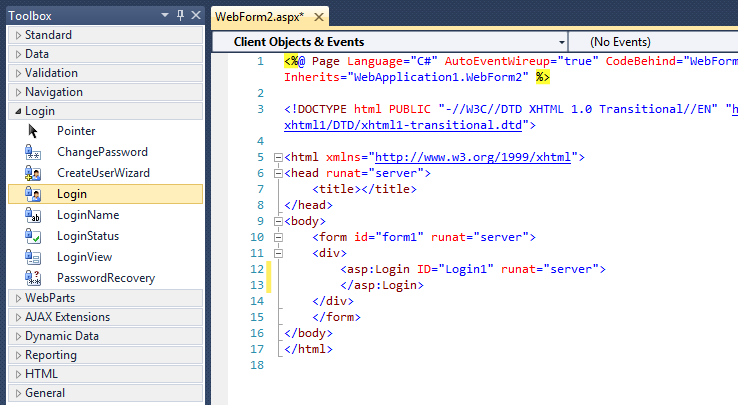Select LoginStatus in the toolbox list
Screen dimensions: 738x405
tap(105, 236)
